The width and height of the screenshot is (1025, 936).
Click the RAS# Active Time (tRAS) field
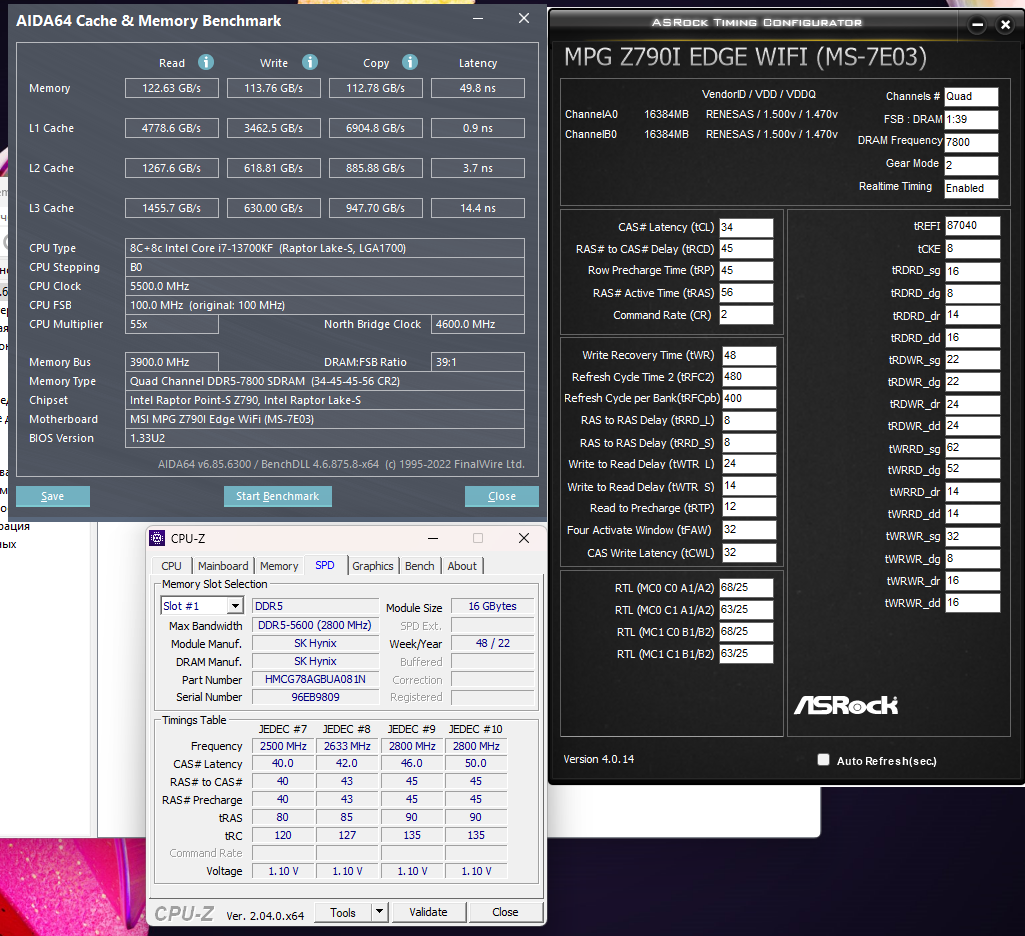pos(746,292)
